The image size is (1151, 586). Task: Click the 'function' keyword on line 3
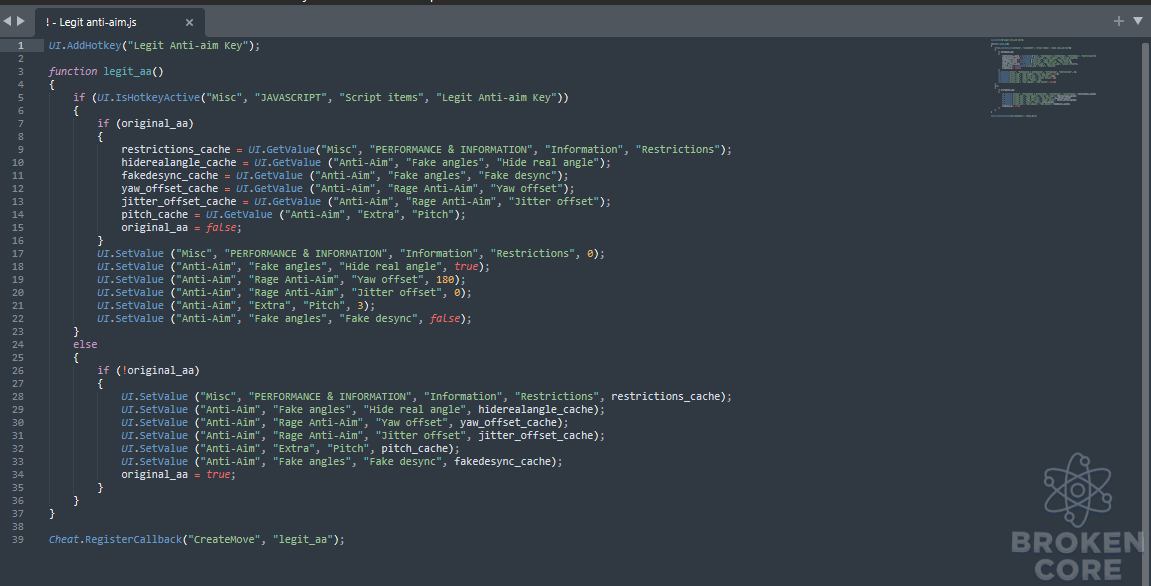(73, 71)
